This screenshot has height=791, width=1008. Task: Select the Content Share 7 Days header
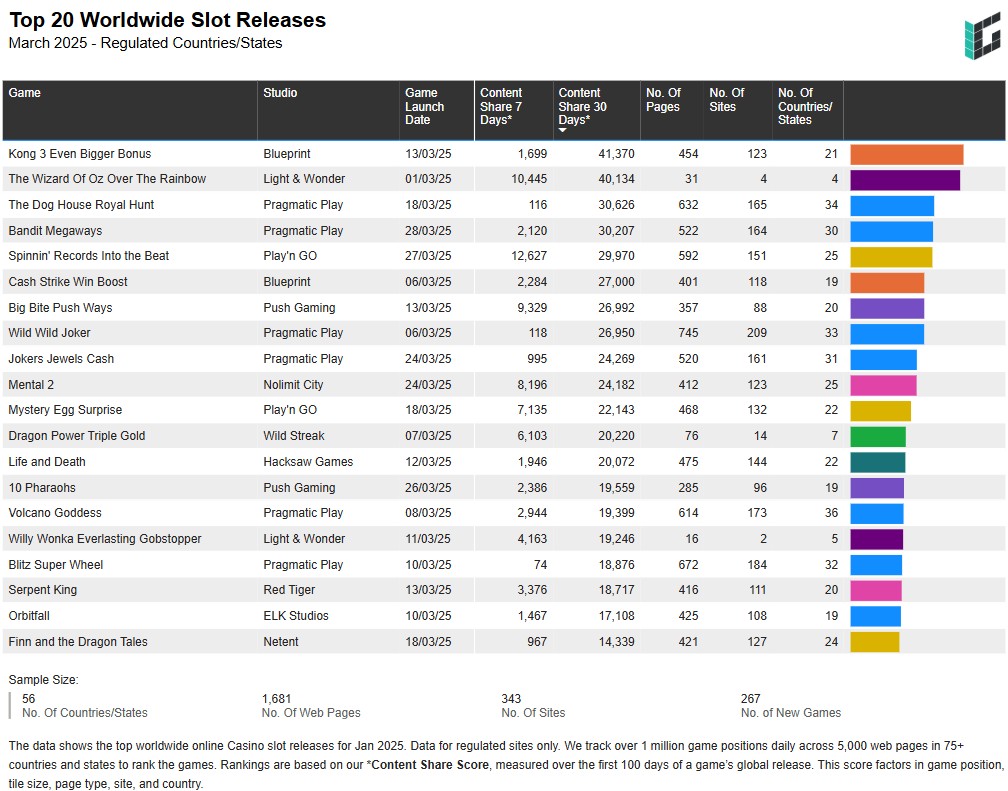pyautogui.click(x=501, y=106)
